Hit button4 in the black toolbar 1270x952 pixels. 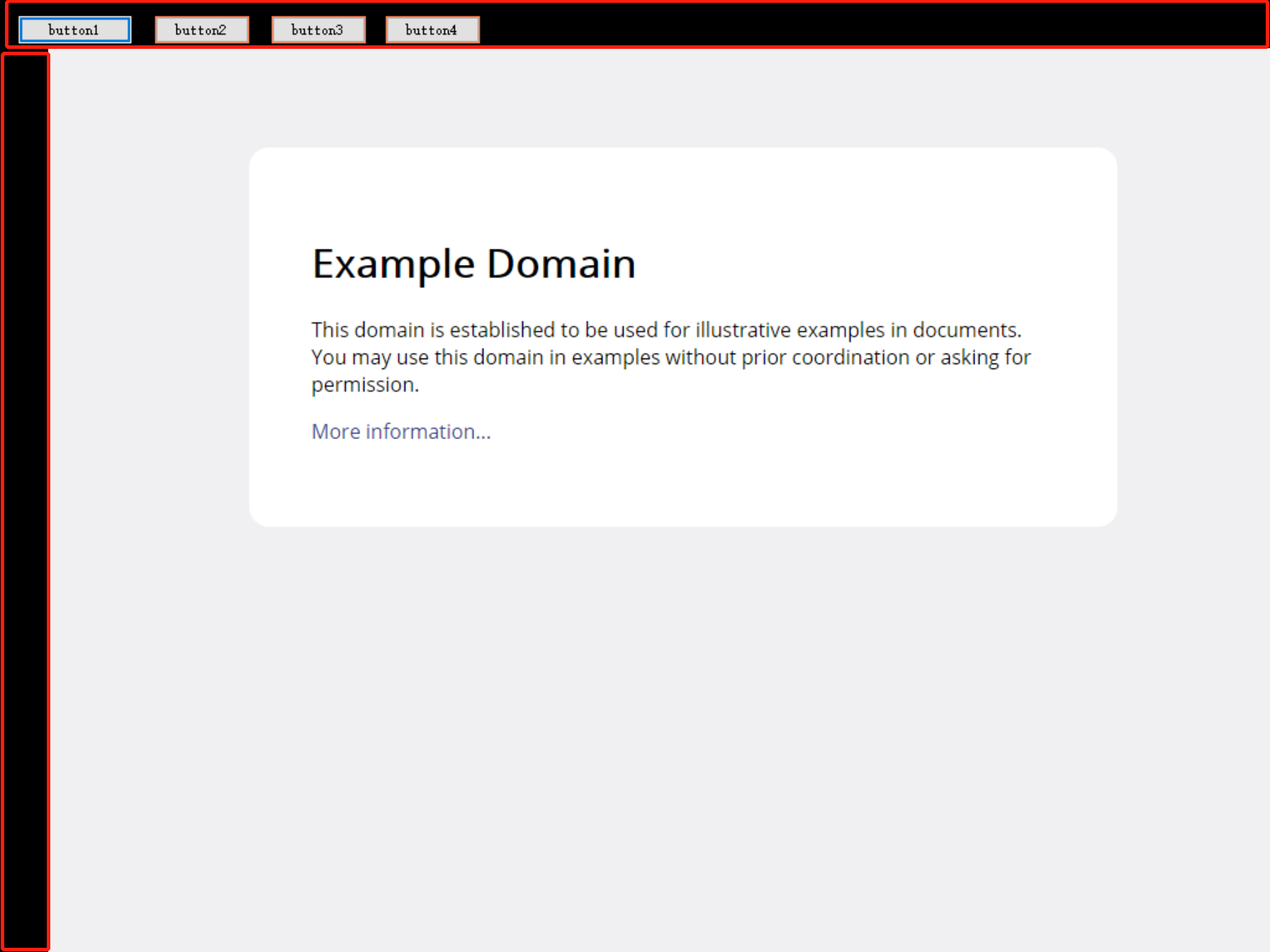click(x=432, y=30)
